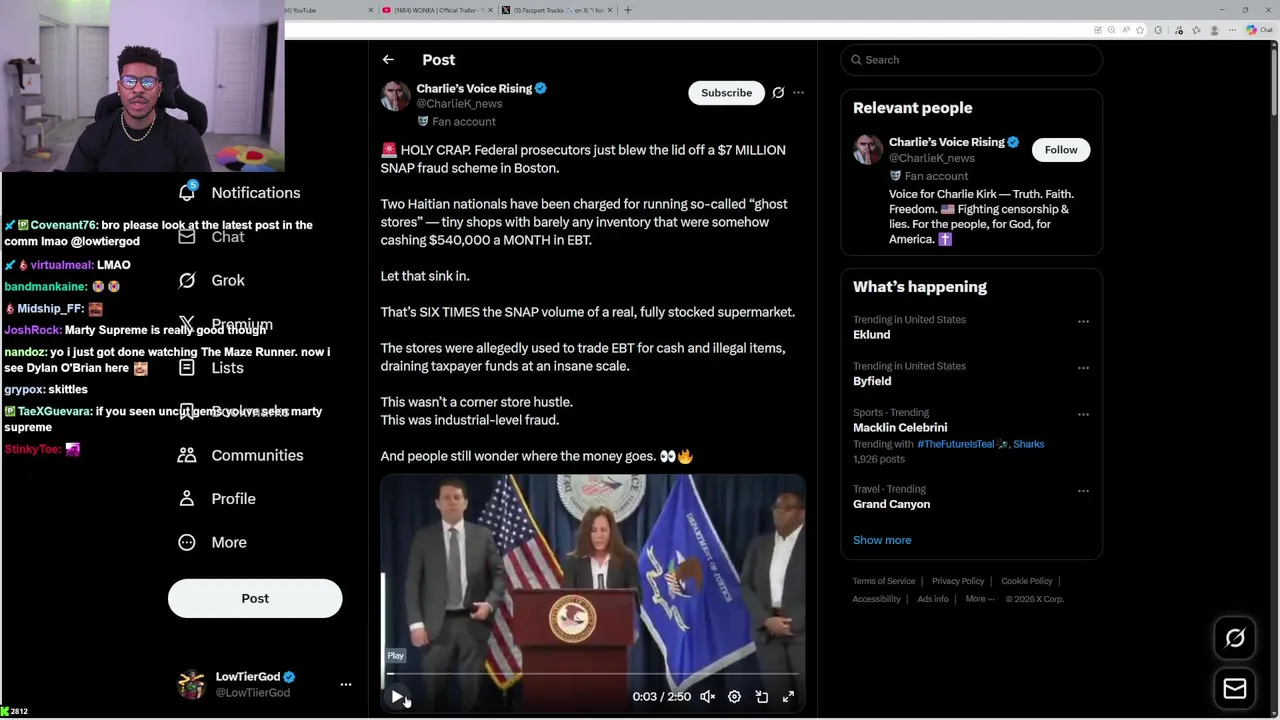
Task: Click Show more under What's happening
Action: coord(882,540)
